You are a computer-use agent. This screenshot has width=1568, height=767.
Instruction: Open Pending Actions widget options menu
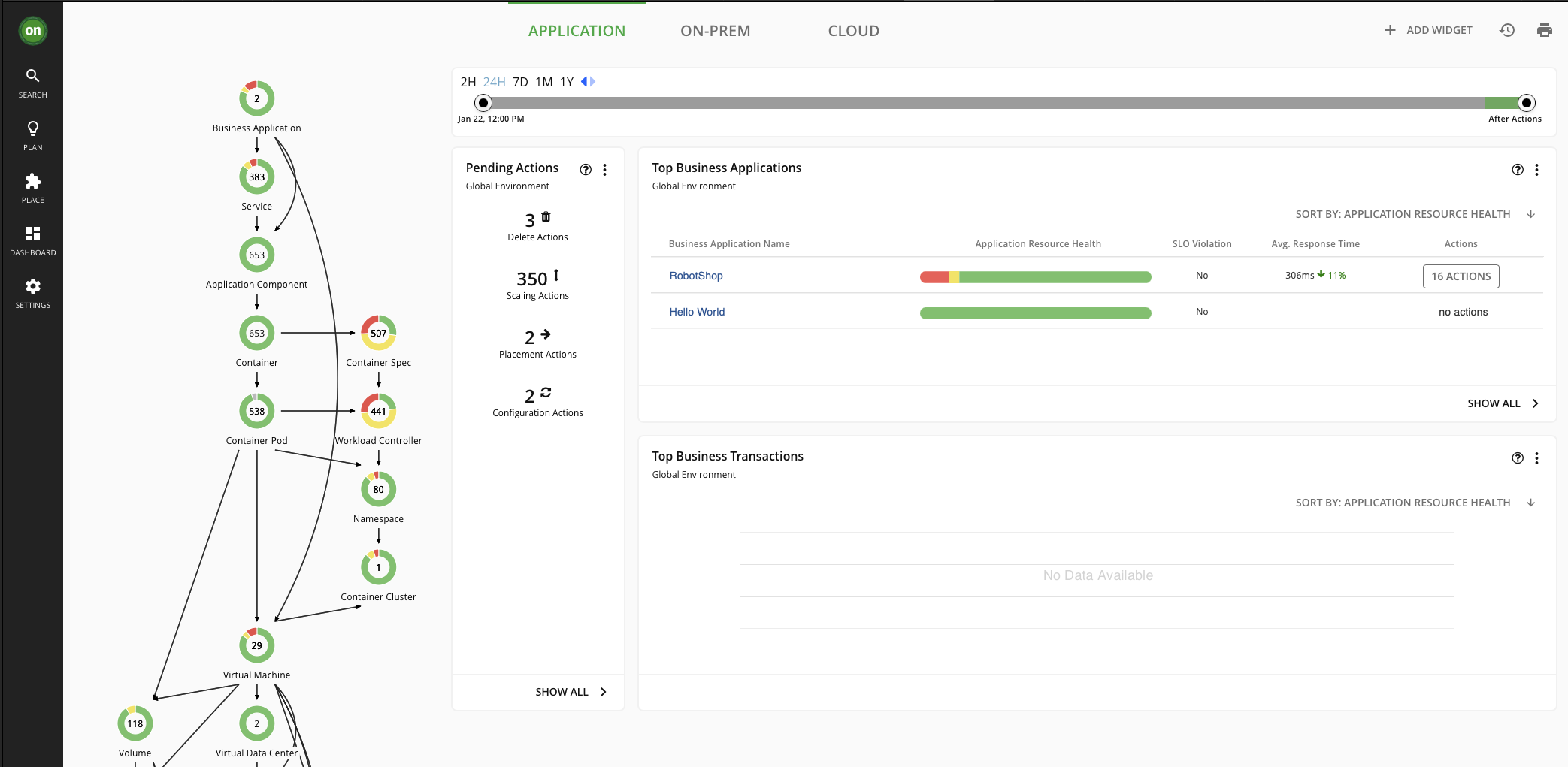[604, 170]
